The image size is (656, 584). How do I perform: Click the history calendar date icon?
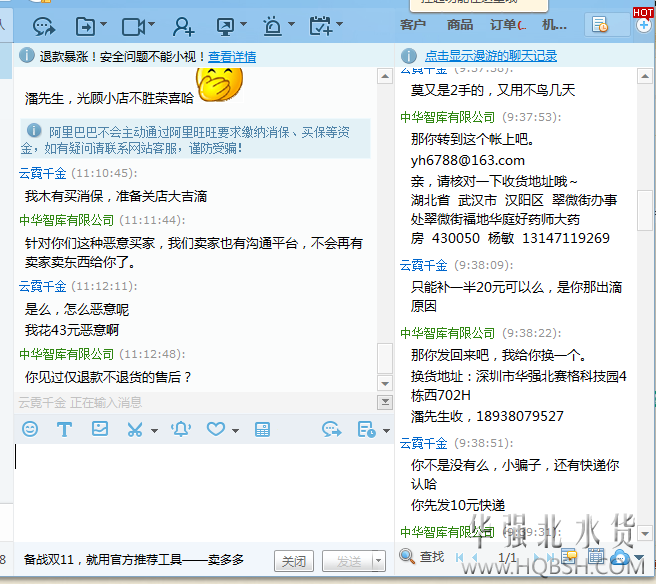pyautogui.click(x=596, y=556)
